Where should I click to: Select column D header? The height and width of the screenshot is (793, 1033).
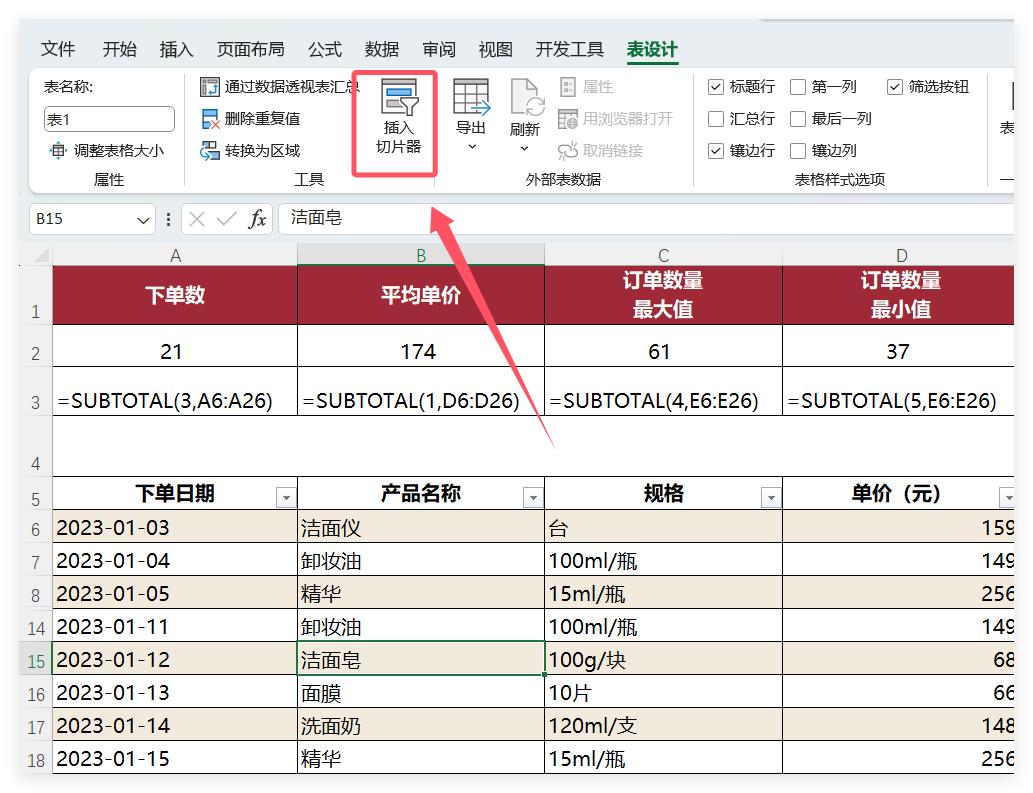pos(899,255)
